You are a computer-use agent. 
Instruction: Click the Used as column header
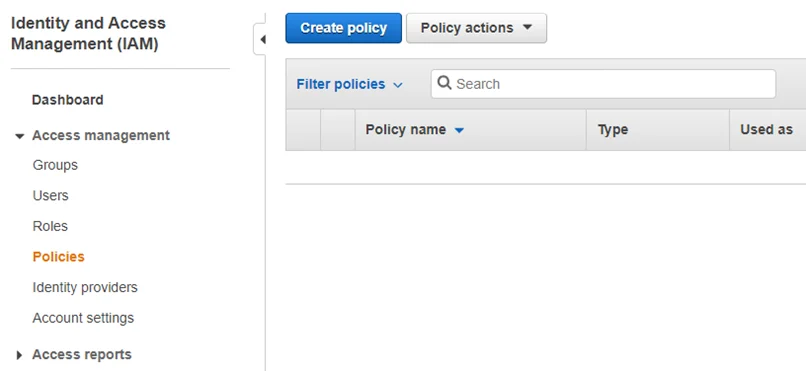pos(767,130)
